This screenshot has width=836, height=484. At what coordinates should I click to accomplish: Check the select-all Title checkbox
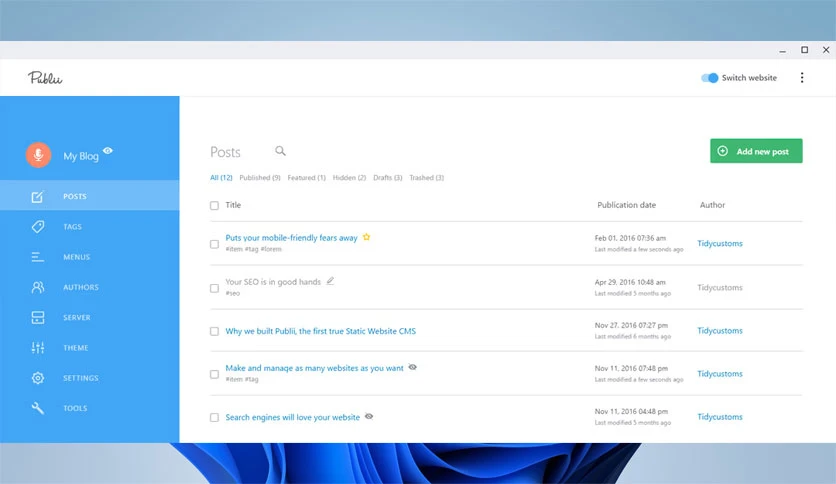tap(214, 205)
